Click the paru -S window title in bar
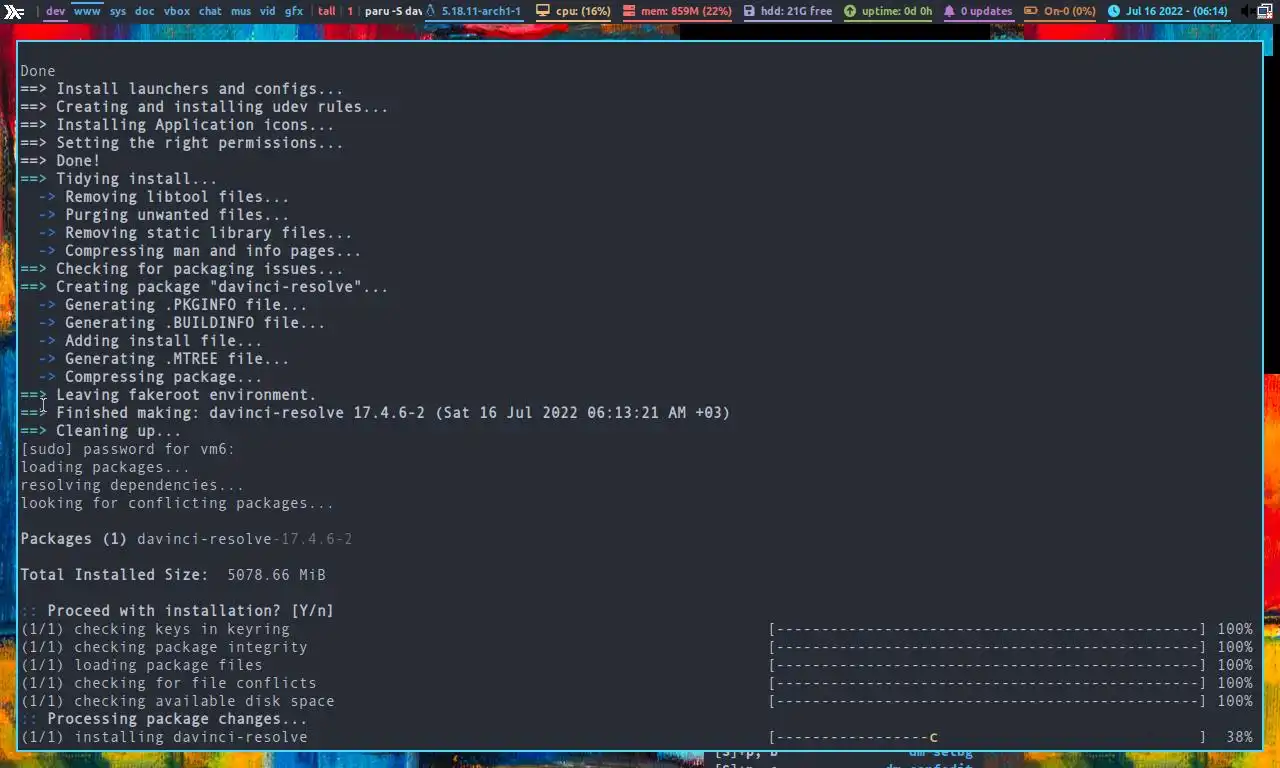Viewport: 1280px width, 768px height. pos(394,12)
